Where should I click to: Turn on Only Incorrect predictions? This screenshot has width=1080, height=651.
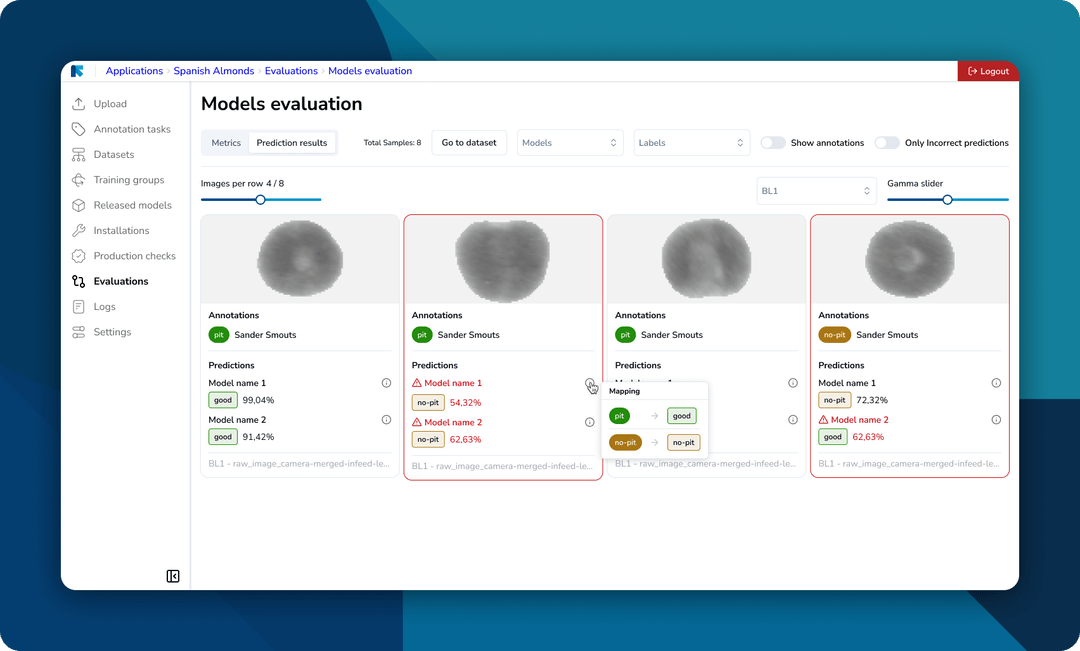(887, 143)
